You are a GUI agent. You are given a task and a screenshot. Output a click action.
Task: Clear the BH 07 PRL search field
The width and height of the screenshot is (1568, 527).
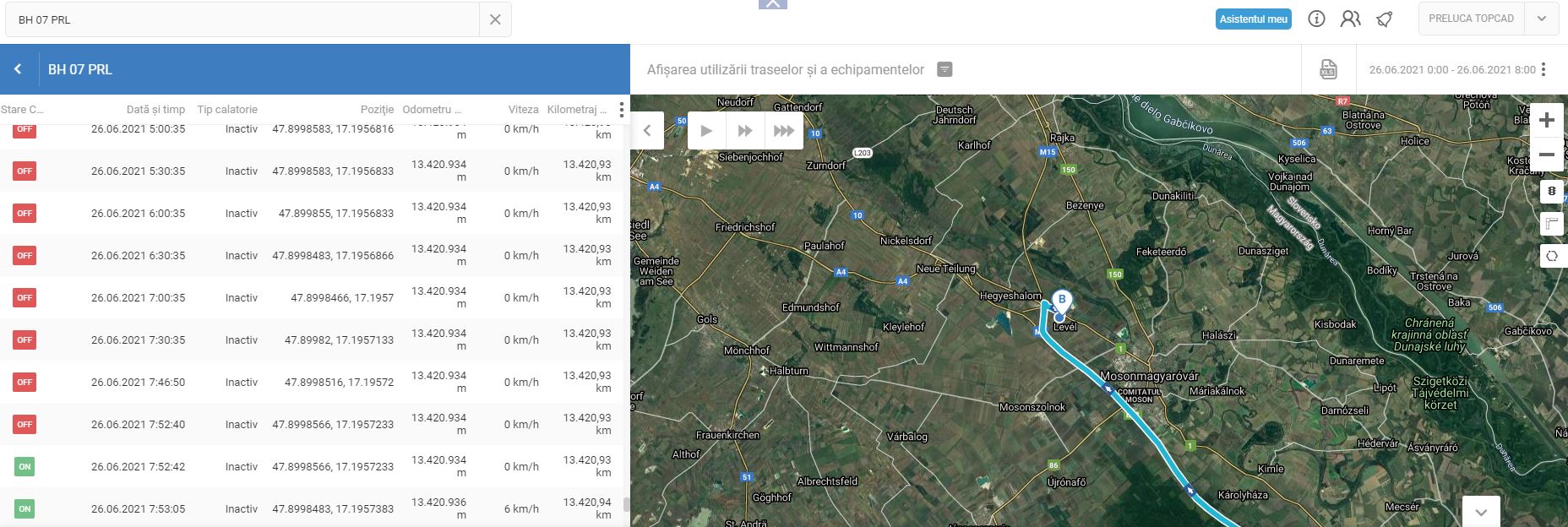(x=495, y=19)
